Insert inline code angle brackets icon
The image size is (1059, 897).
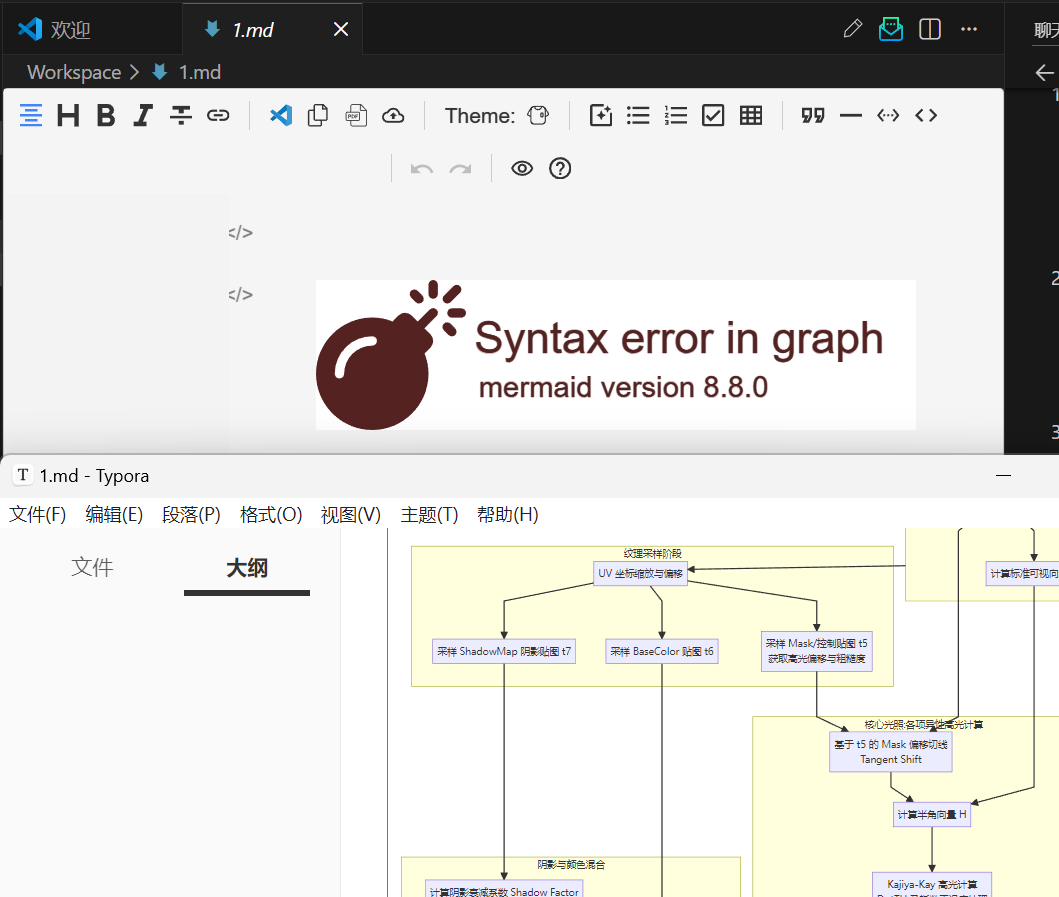tap(926, 116)
